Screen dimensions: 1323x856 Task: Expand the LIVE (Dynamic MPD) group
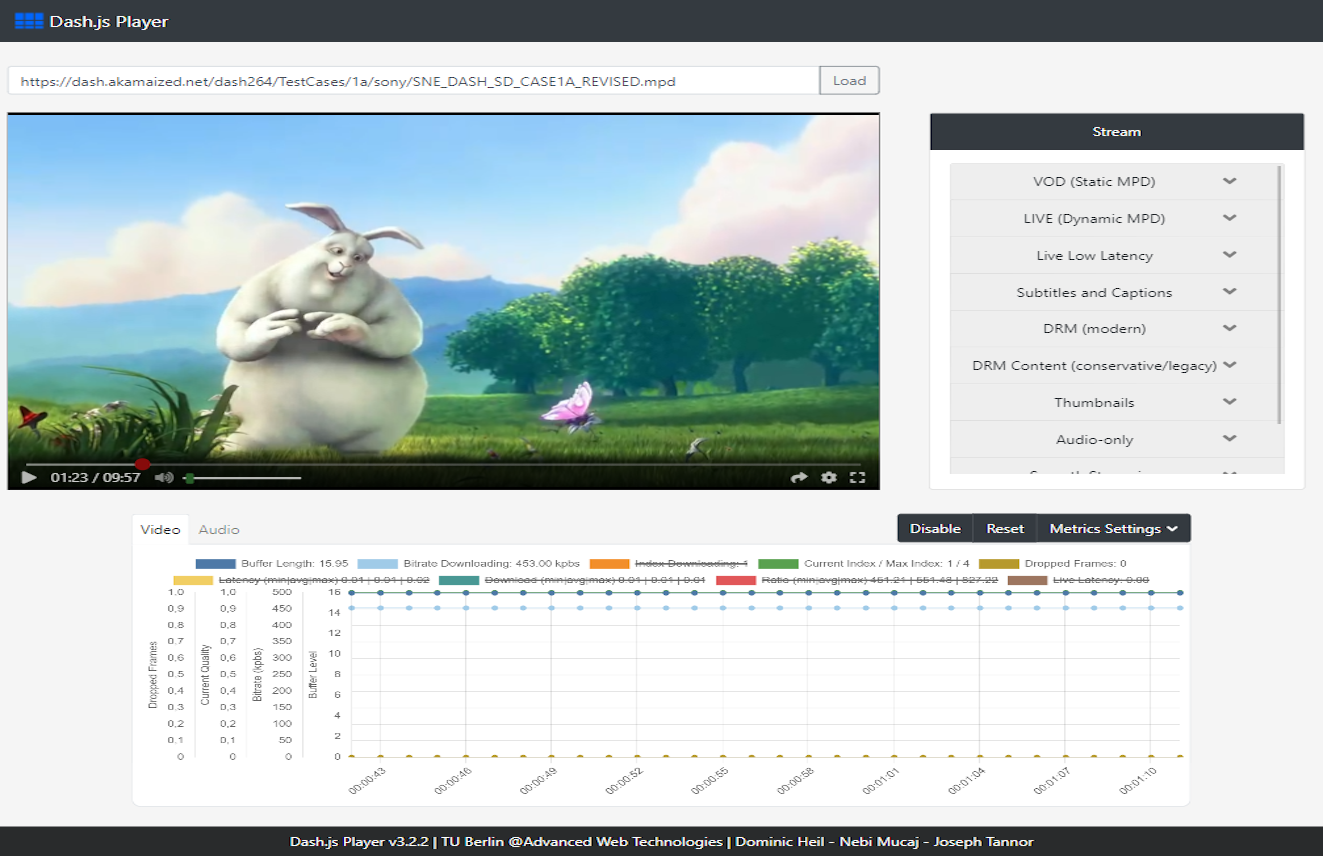pos(1115,219)
